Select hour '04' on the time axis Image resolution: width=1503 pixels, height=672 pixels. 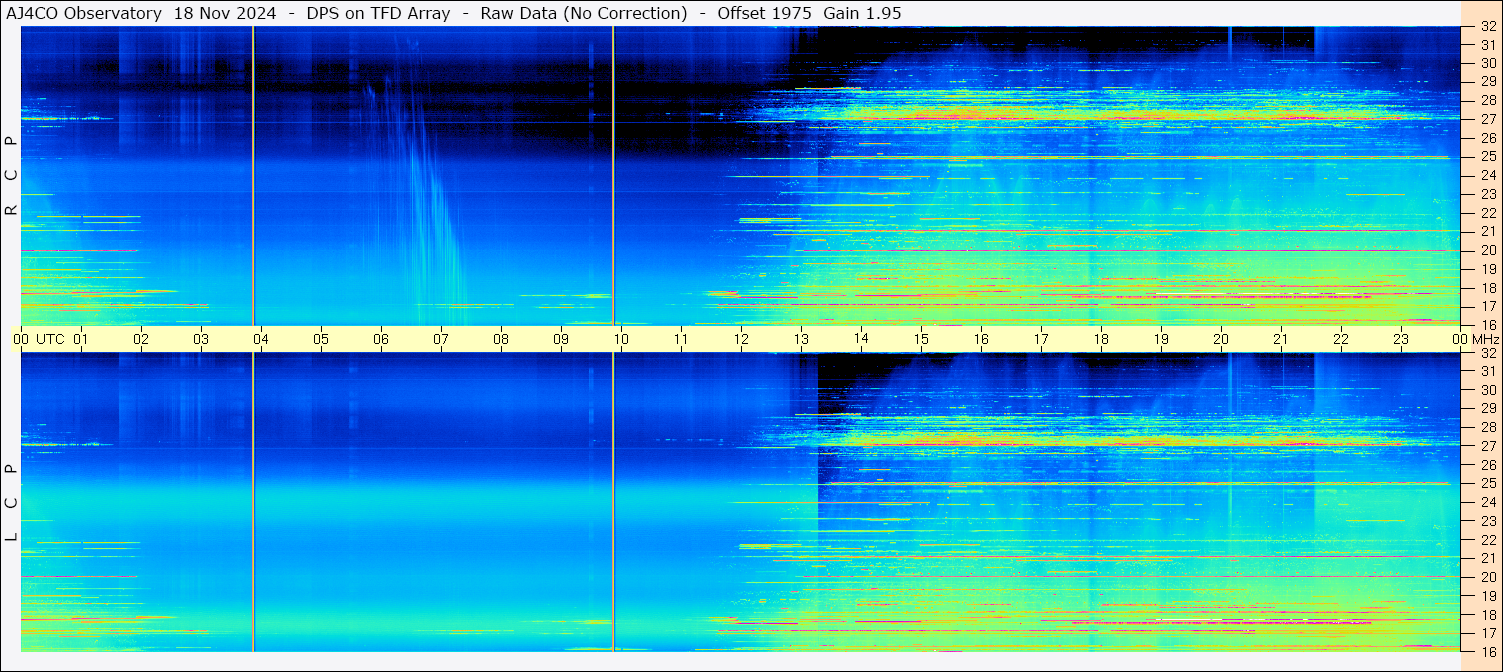(x=261, y=339)
